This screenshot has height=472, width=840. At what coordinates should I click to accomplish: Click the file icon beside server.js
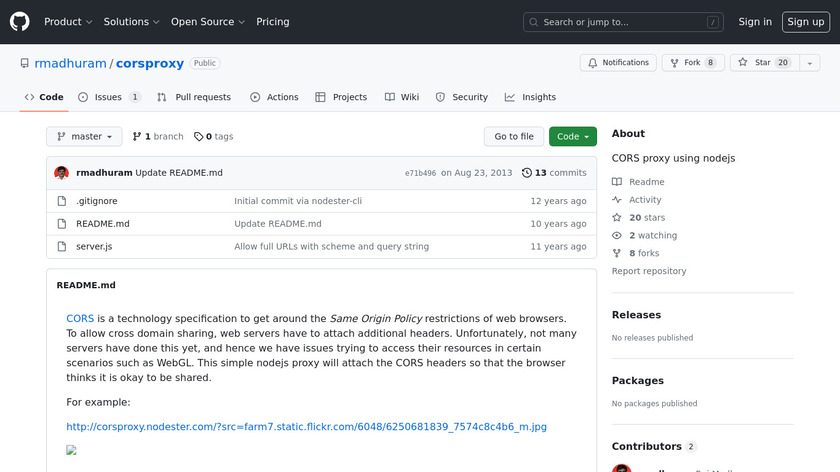62,246
